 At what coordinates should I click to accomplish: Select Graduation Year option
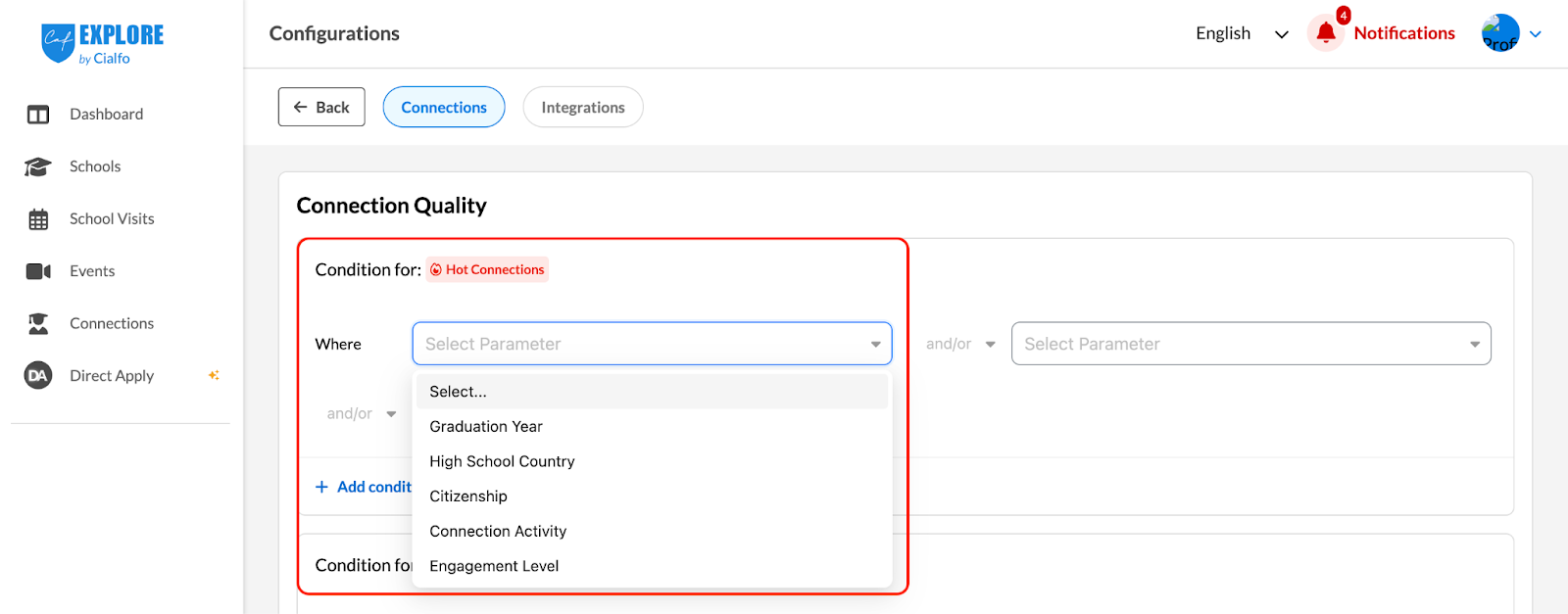click(653, 426)
